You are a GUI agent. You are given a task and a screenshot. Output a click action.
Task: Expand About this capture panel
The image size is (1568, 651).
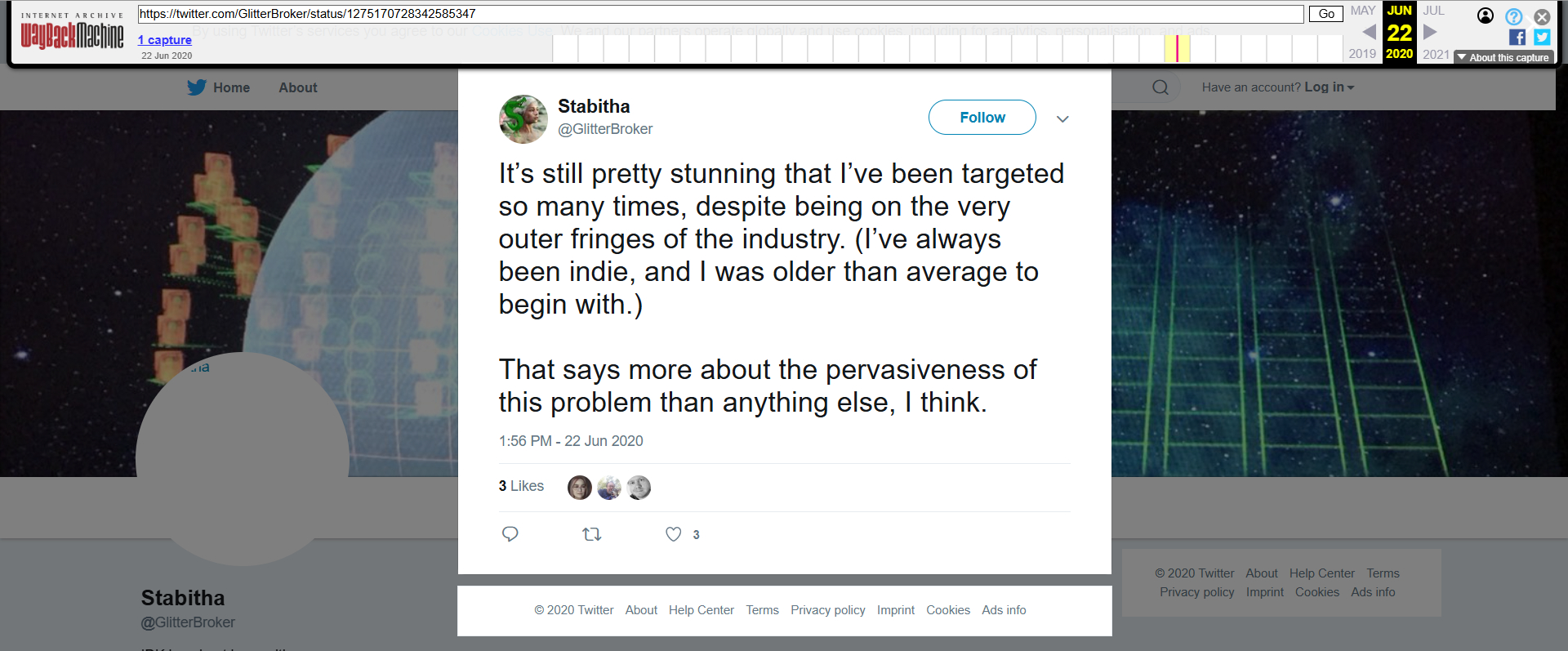(x=1503, y=57)
